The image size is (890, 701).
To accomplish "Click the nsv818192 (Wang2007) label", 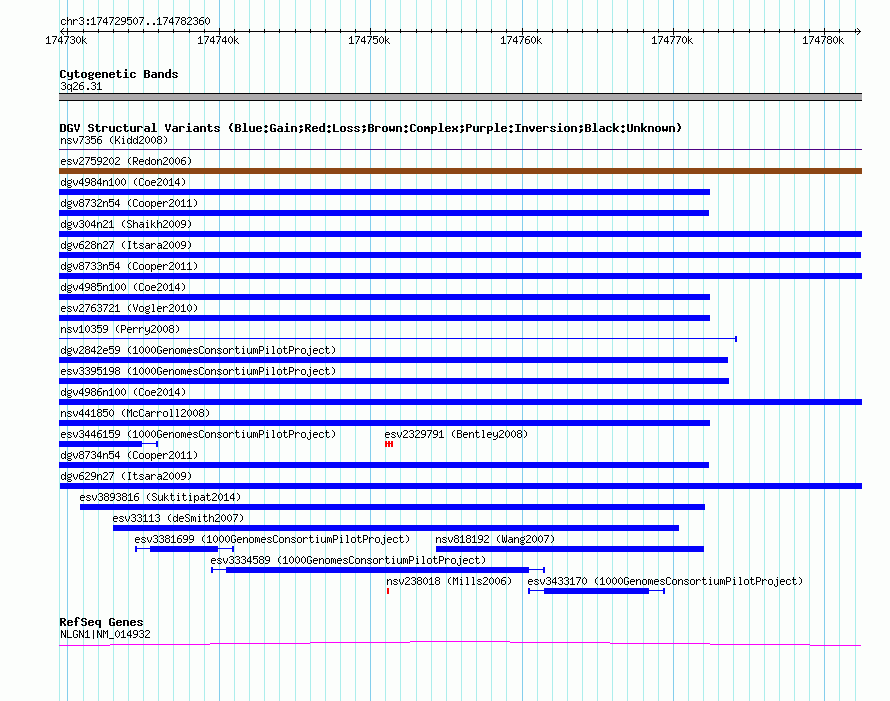I will click(495, 539).
